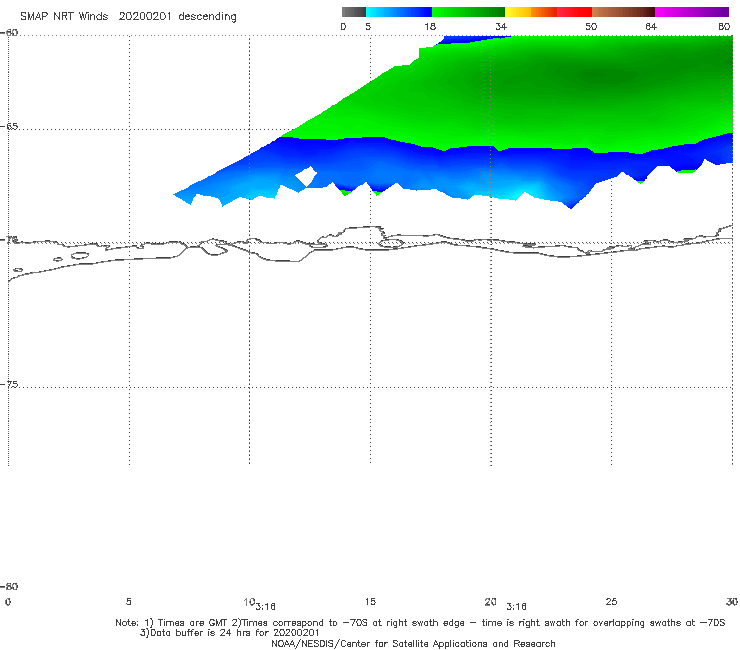Click the colorbar tick label '64'
Screen dimensions: 740x650
coord(651,26)
